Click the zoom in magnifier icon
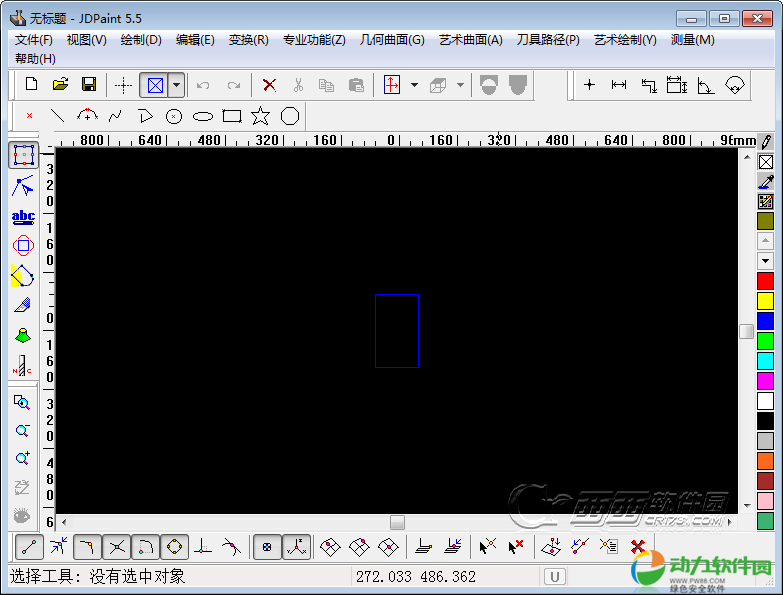The height and width of the screenshot is (595, 783). coord(22,459)
